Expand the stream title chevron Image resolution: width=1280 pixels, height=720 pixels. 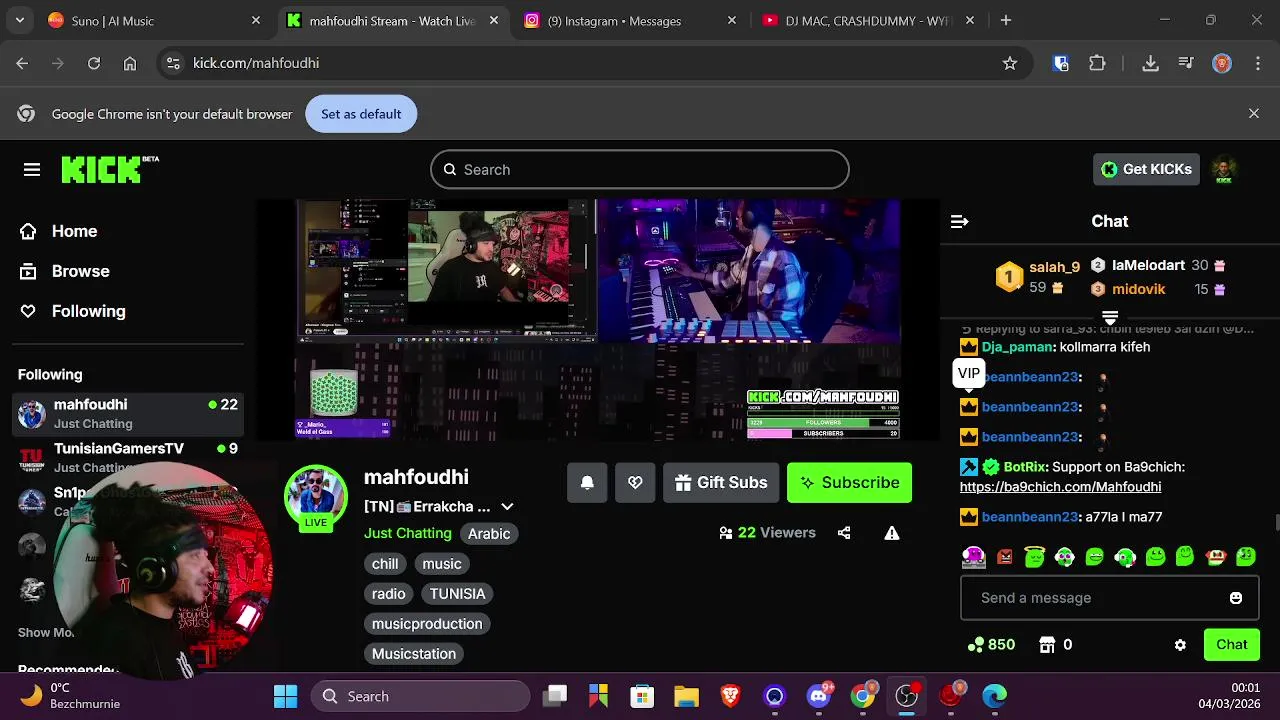pyautogui.click(x=507, y=507)
